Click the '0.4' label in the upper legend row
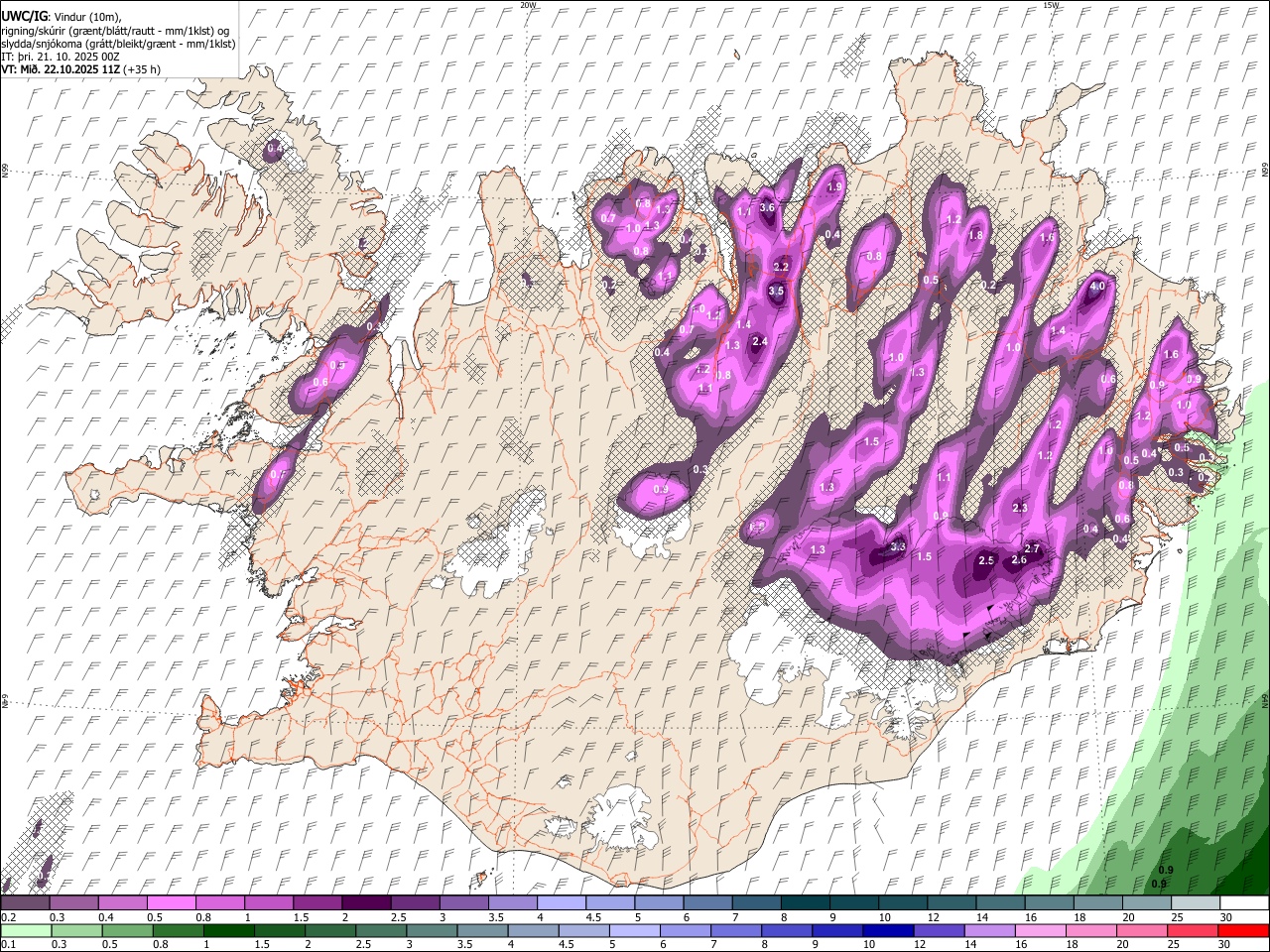1270x952 pixels. pyautogui.click(x=106, y=917)
